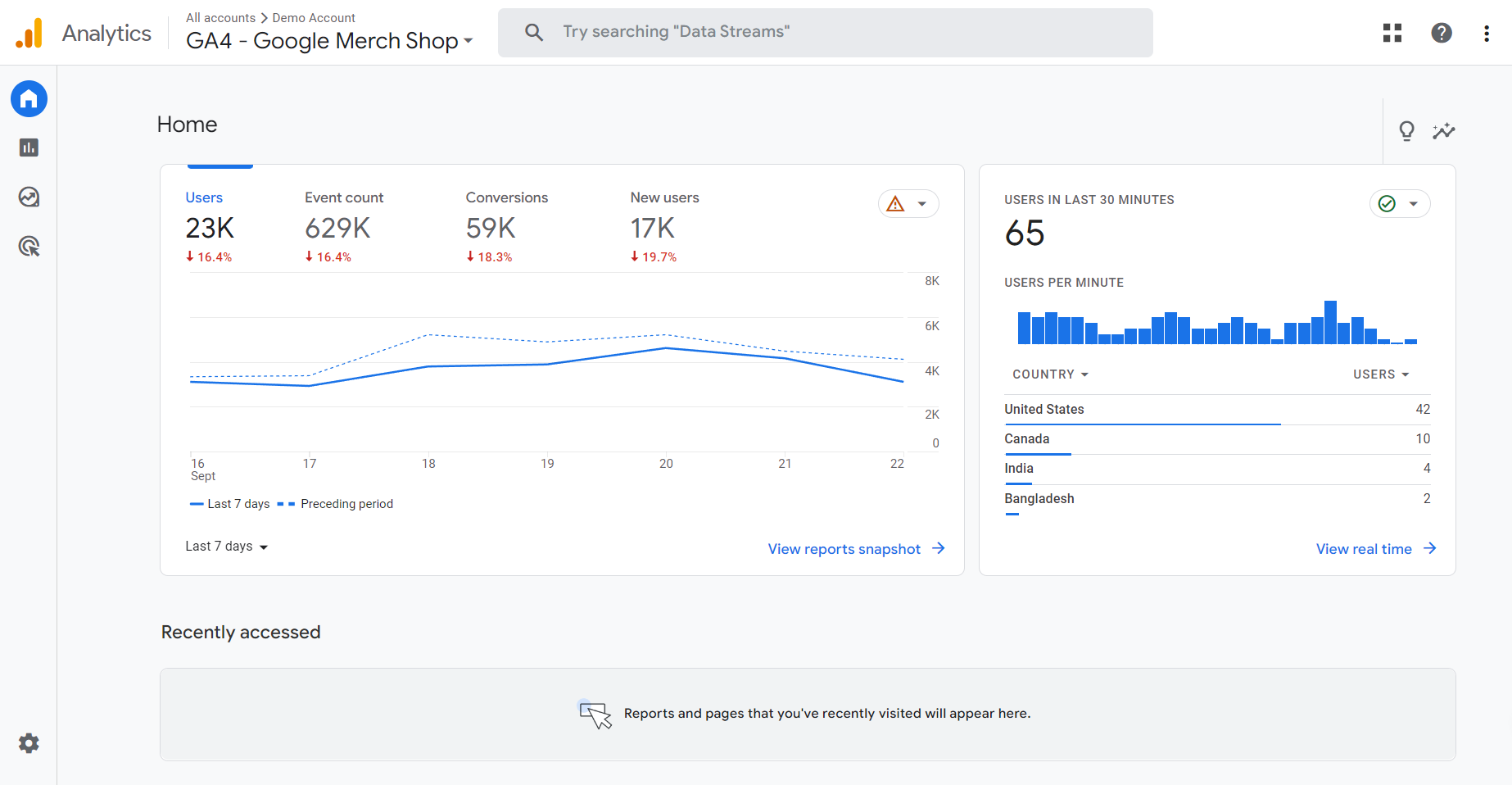Viewport: 1512px width, 785px height.
Task: Click the Preceding period legend entry
Action: tap(335, 504)
